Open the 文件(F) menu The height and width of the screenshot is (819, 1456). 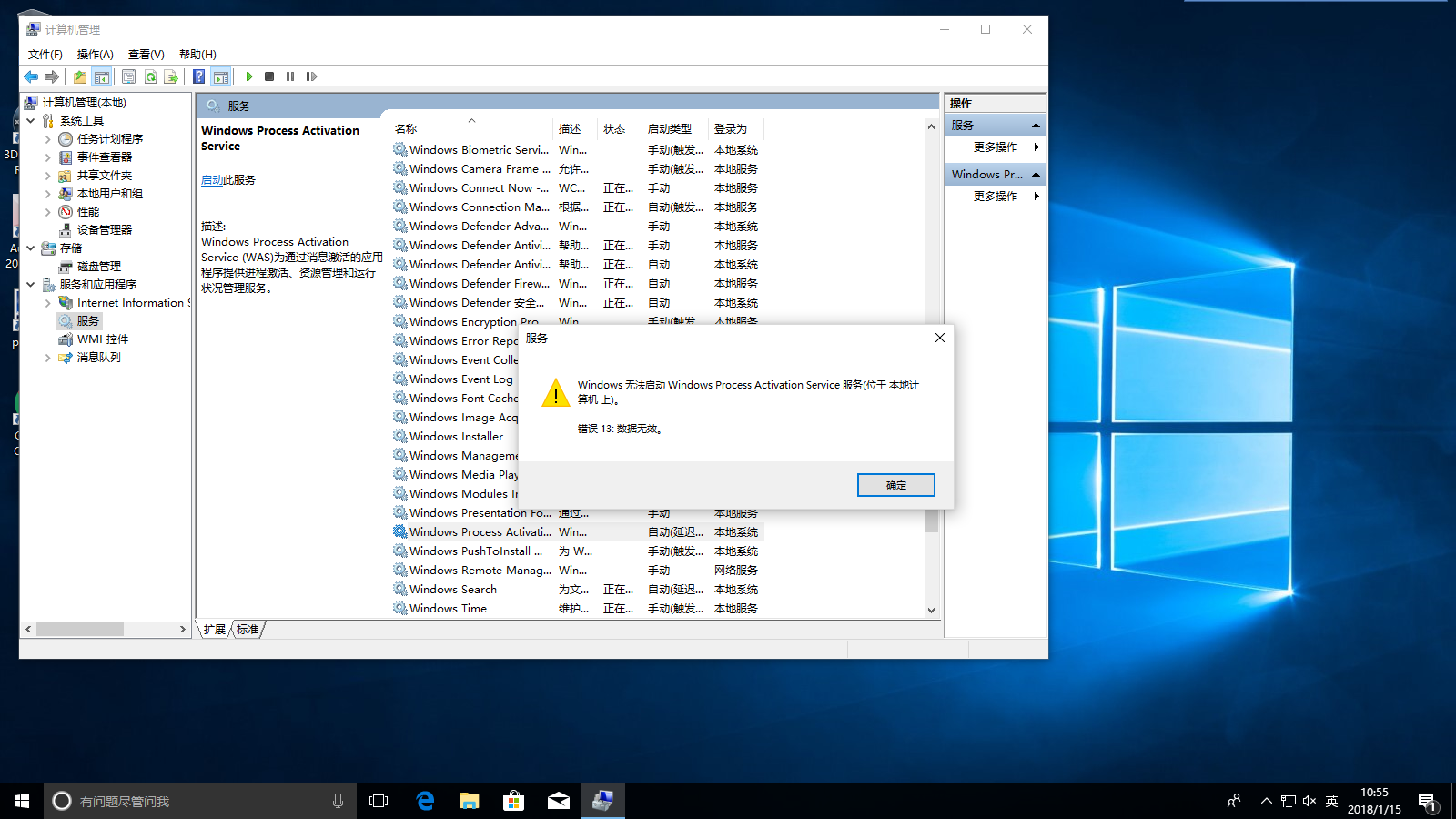tap(45, 55)
